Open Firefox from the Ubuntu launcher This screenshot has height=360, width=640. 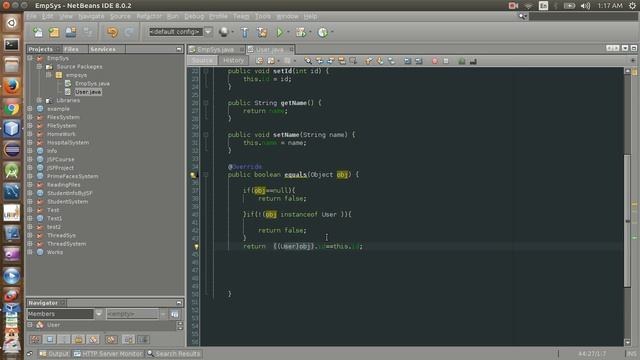tap(11, 87)
